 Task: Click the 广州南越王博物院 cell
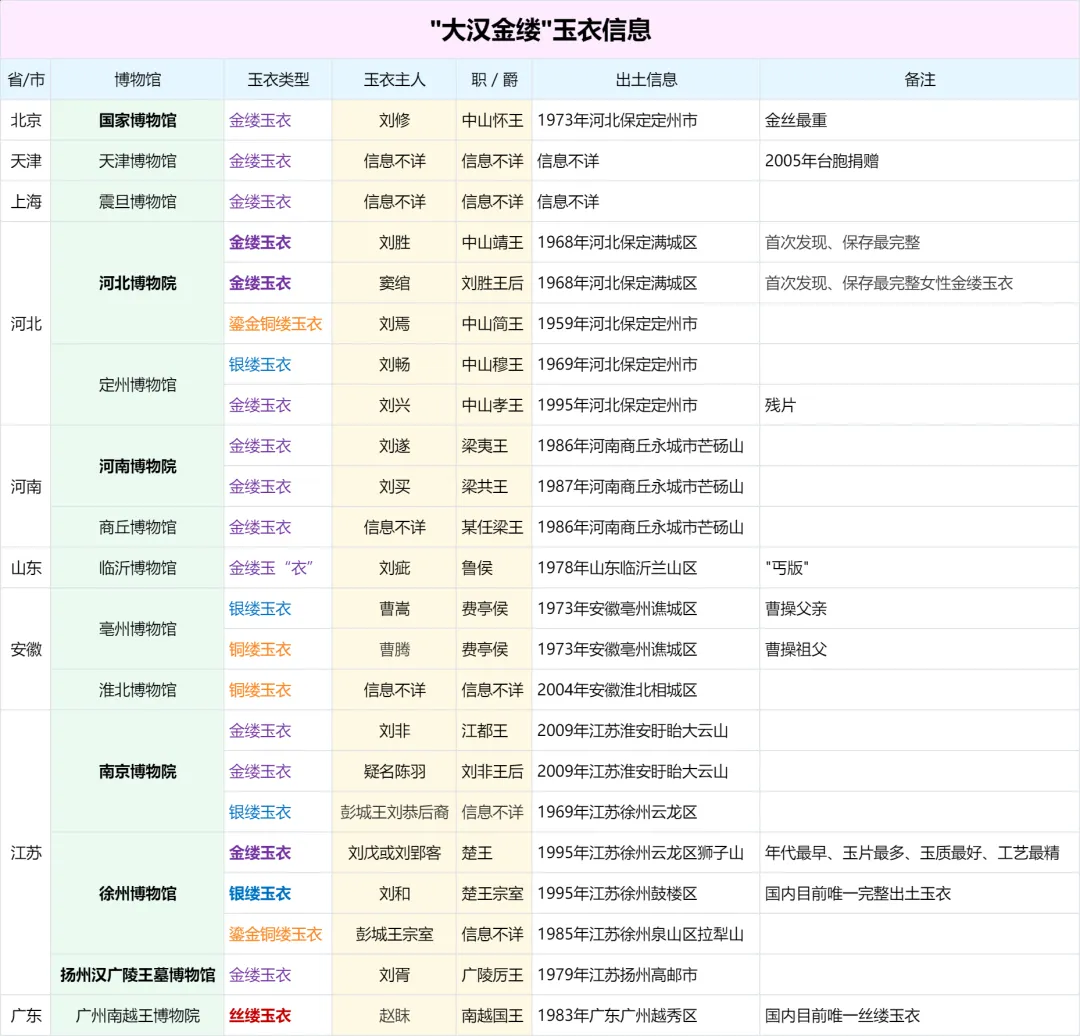point(138,1015)
